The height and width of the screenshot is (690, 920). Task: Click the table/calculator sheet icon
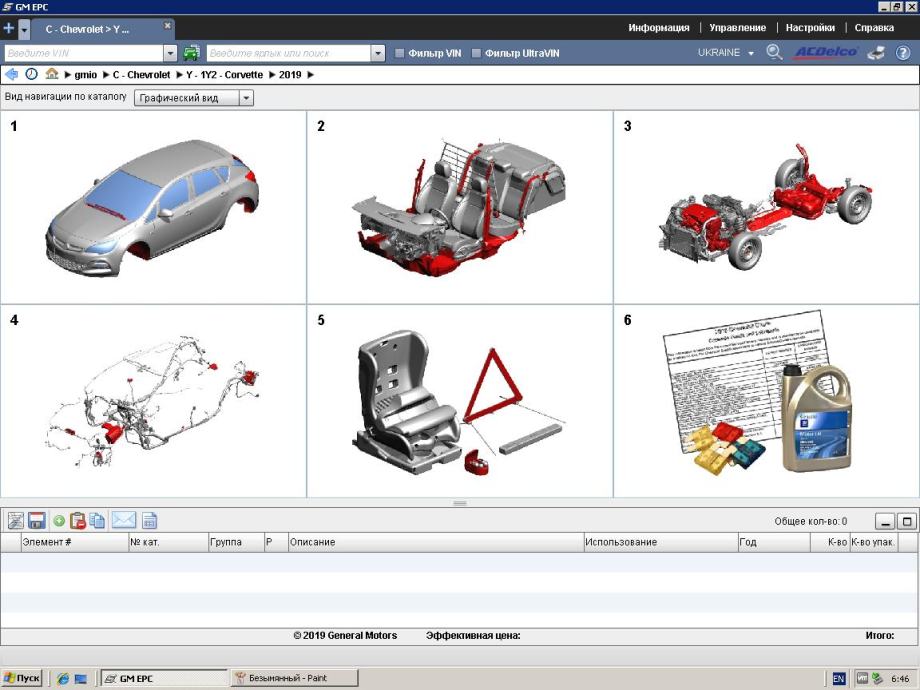(x=150, y=520)
